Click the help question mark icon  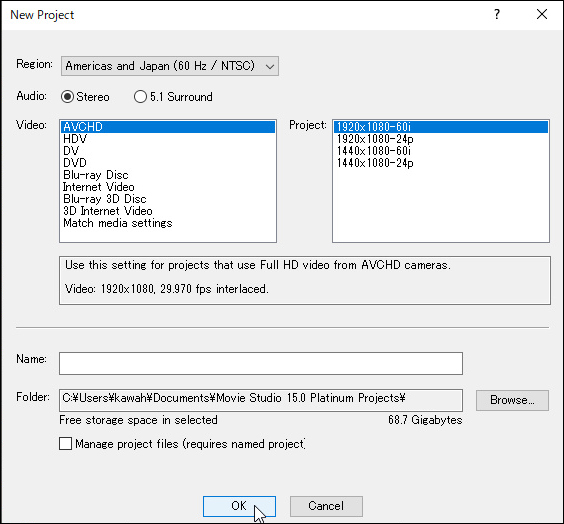(x=497, y=14)
